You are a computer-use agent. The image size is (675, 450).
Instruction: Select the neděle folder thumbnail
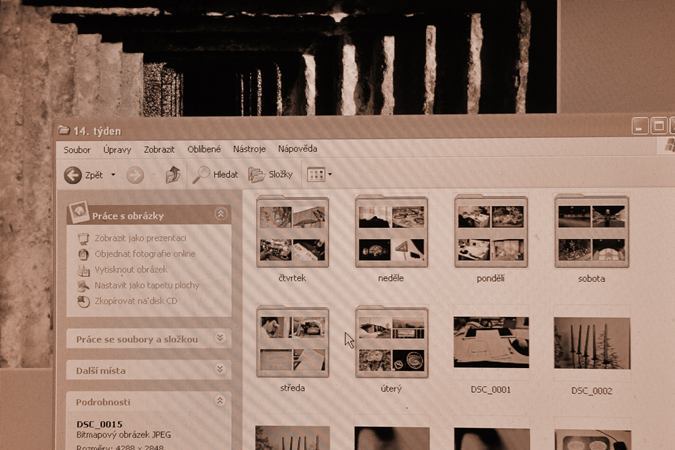[391, 232]
